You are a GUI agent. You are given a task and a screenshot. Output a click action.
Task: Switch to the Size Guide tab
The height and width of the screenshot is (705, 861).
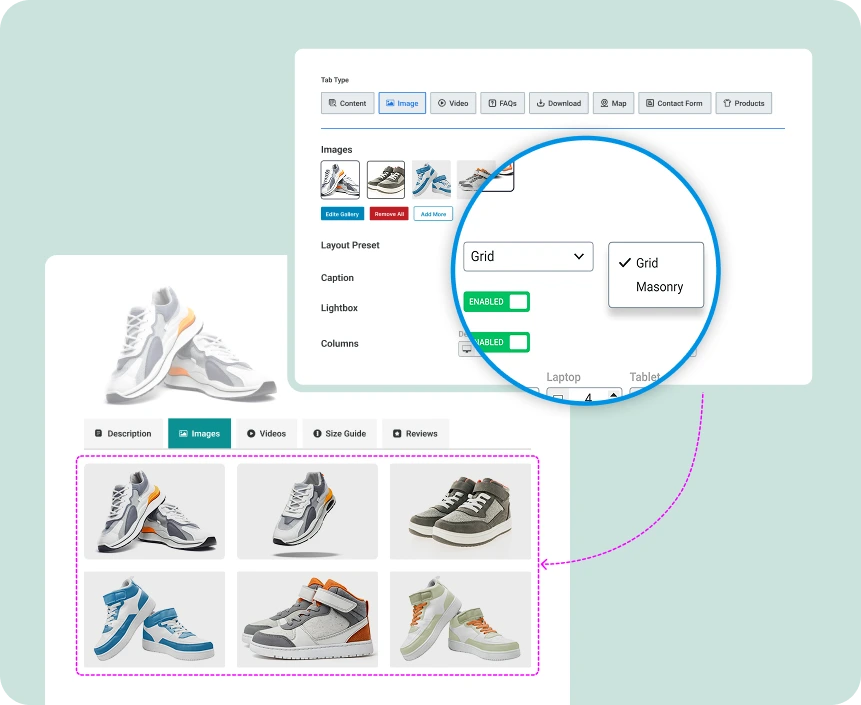[339, 433]
